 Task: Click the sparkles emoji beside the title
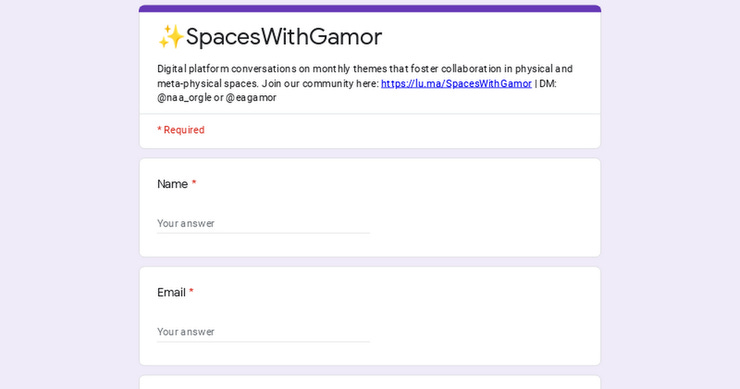pos(171,37)
